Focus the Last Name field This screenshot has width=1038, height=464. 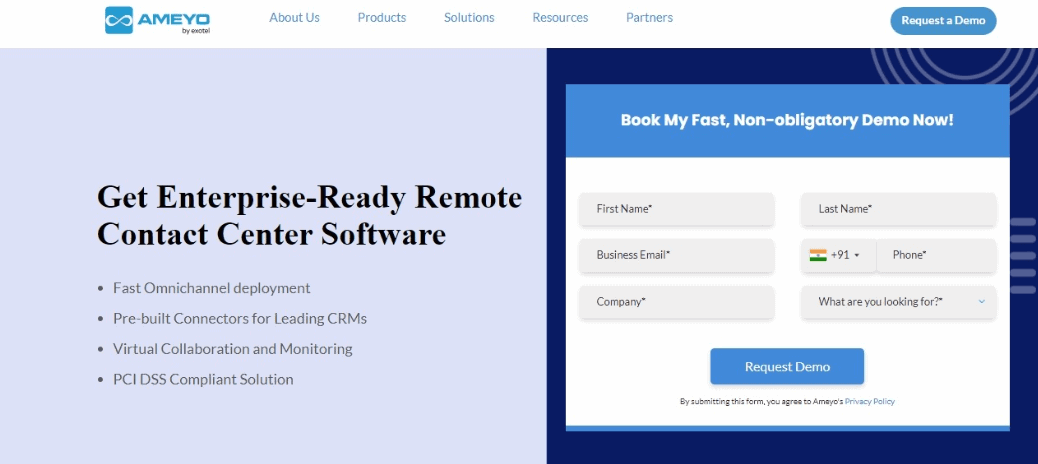[x=898, y=209]
